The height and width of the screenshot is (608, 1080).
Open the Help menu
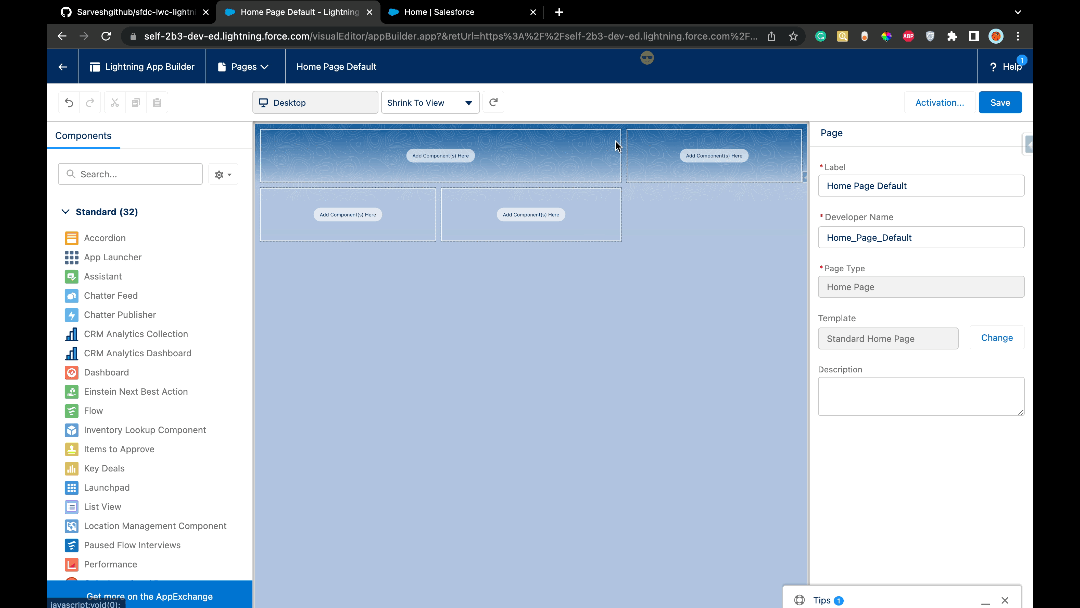click(1006, 67)
